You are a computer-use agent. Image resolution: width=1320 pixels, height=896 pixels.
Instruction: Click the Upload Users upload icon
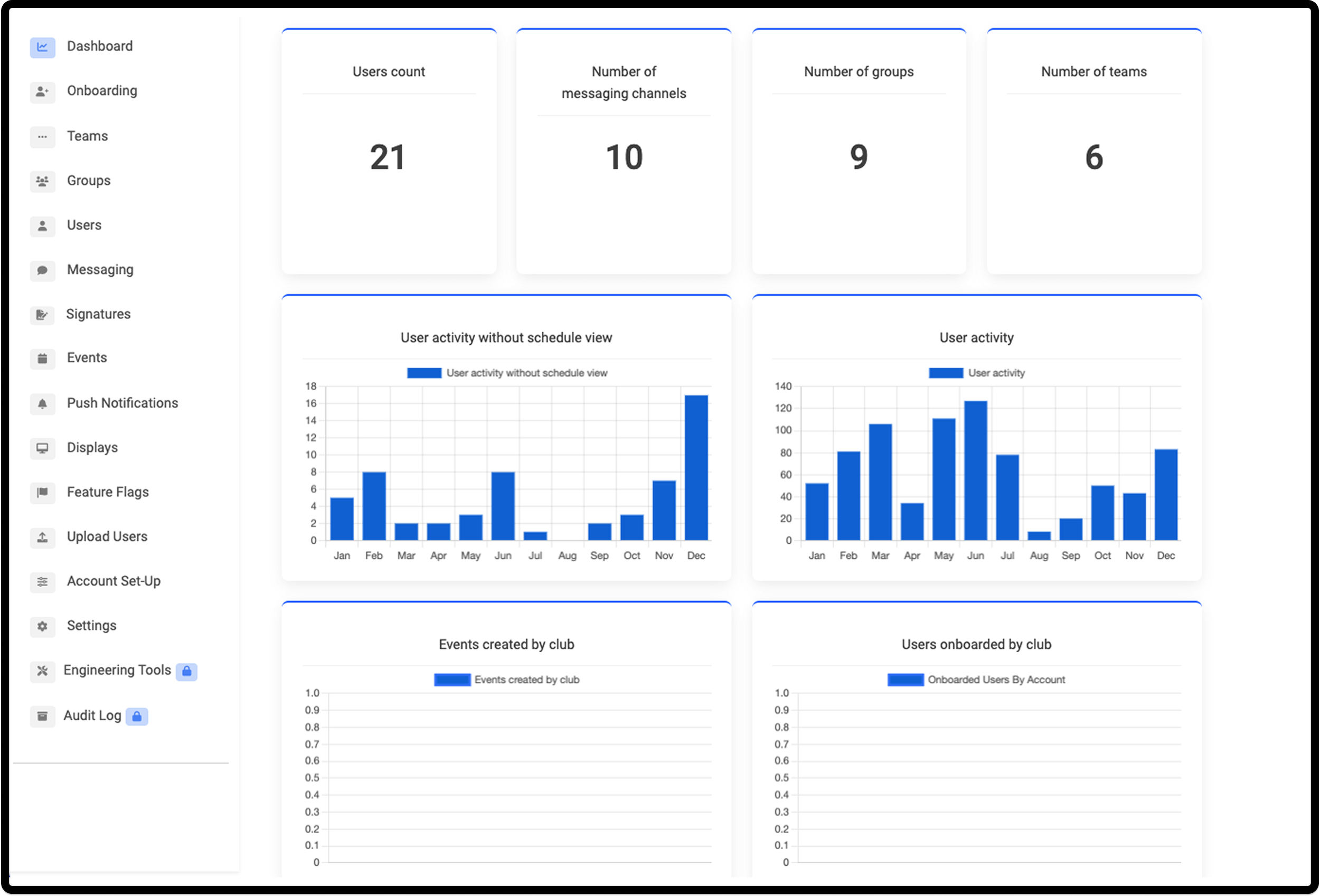pyautogui.click(x=42, y=537)
